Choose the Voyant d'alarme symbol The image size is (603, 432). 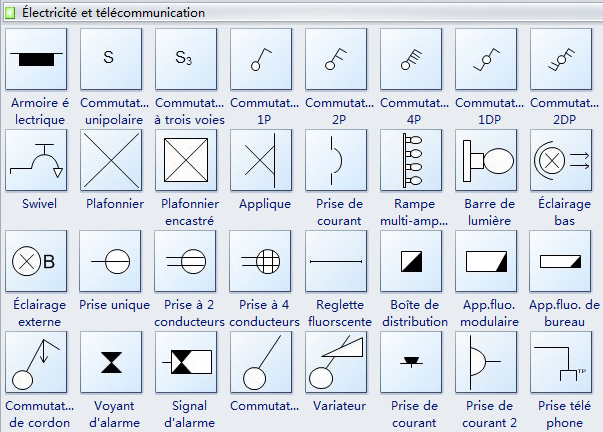pyautogui.click(x=110, y=362)
